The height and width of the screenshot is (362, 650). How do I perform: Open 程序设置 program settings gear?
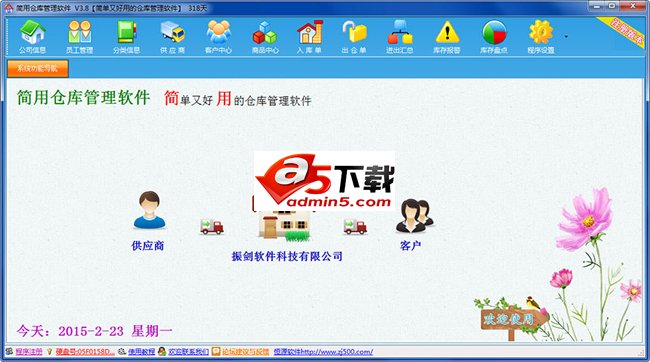[x=541, y=37]
